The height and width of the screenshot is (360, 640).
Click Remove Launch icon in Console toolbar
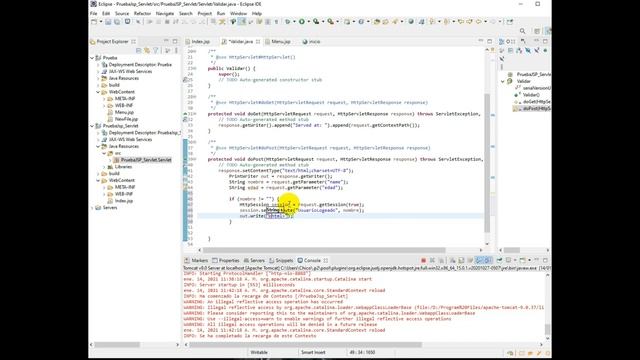pos(432,260)
